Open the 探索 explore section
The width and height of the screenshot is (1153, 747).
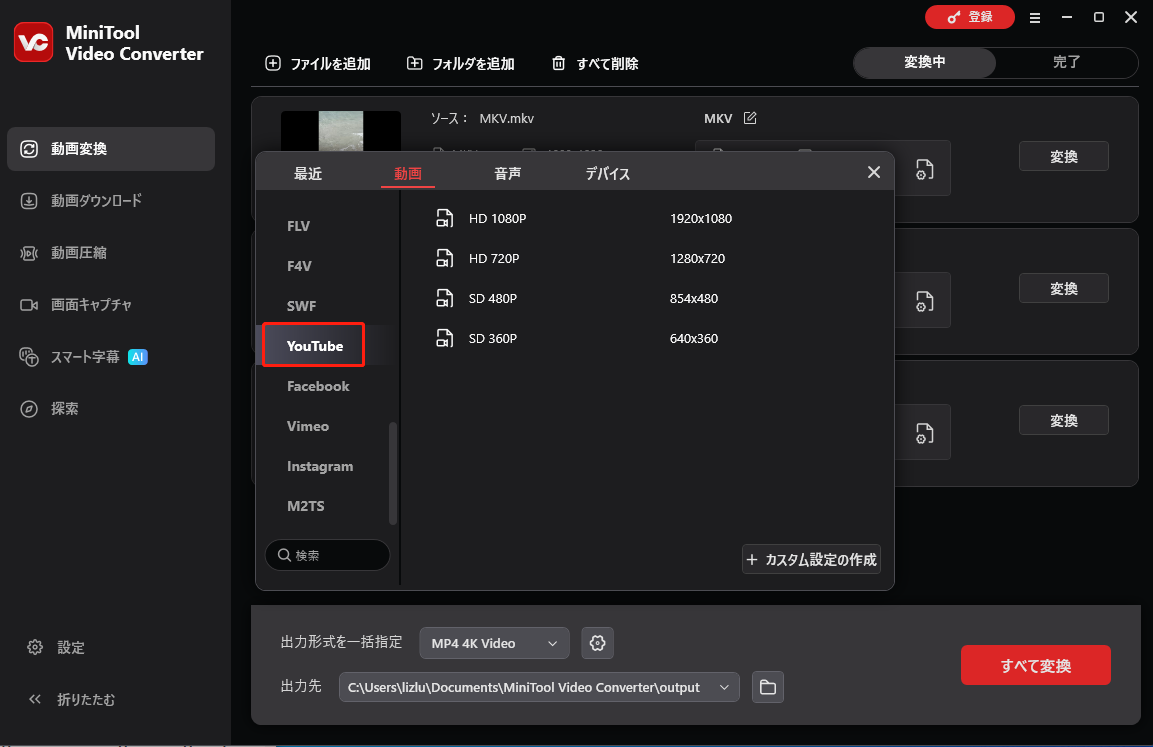[75, 408]
